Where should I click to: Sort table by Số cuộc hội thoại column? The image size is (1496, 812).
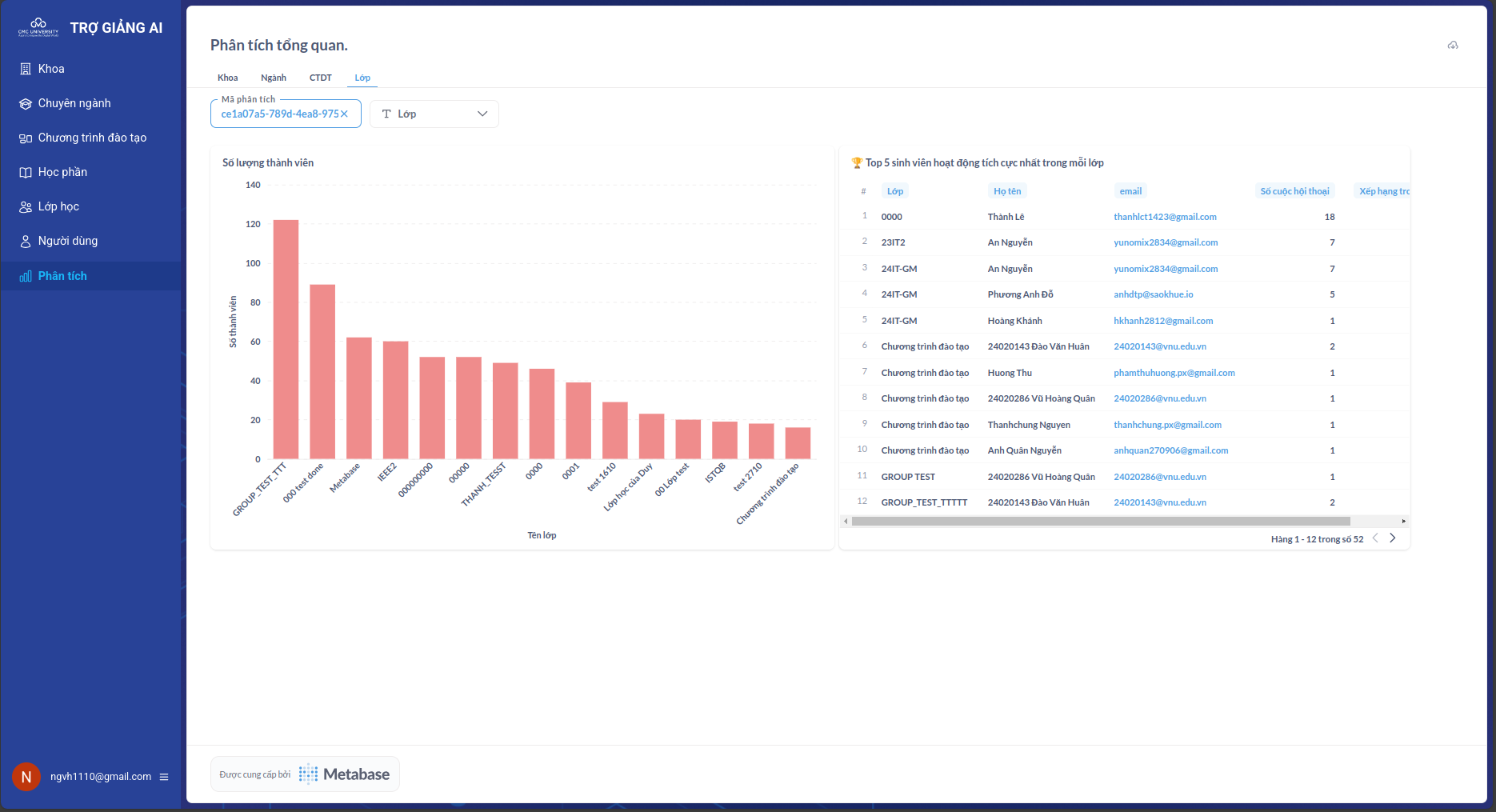[1294, 191]
